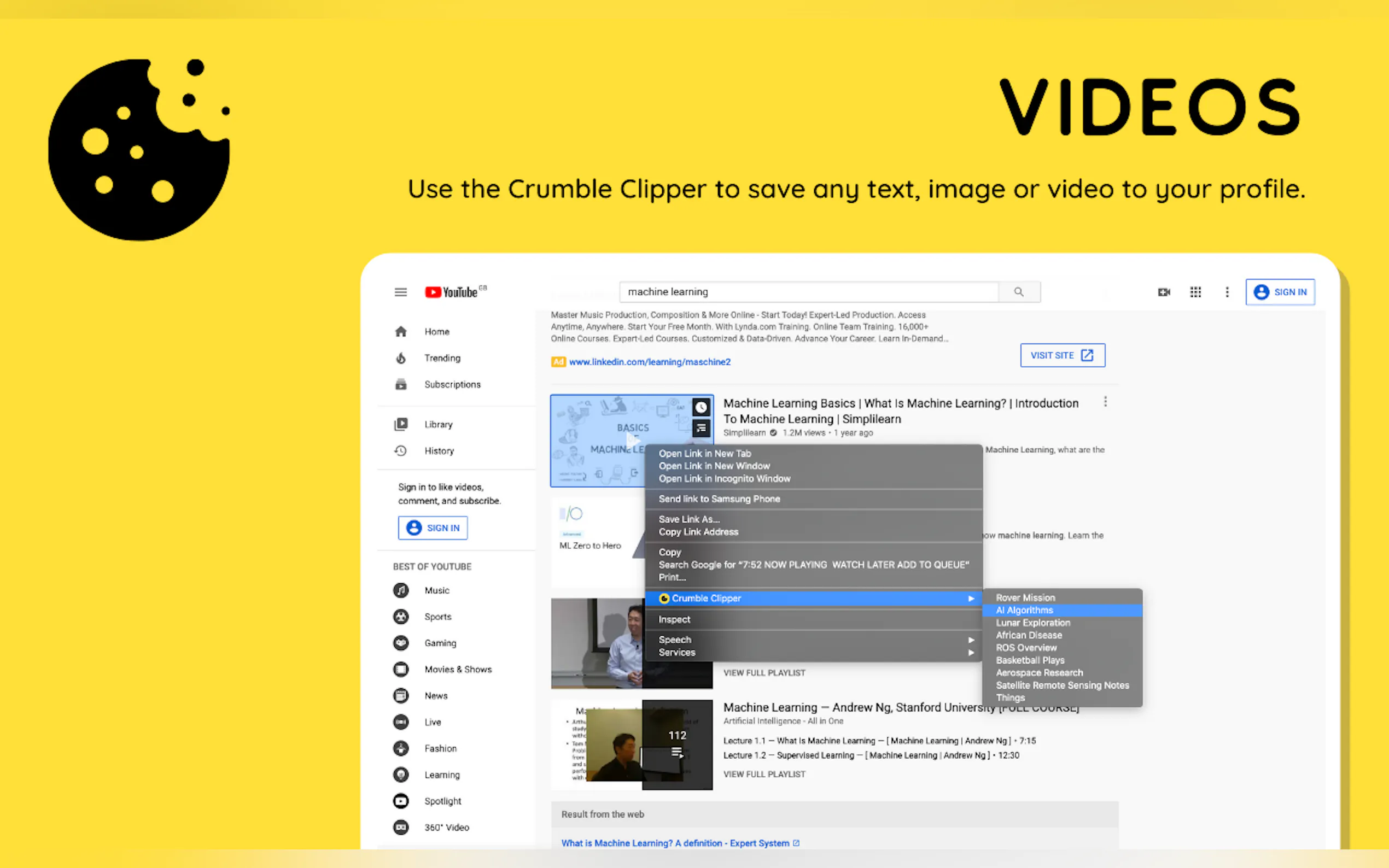Viewport: 1389px width, 868px height.
Task: Click the Spotlight icon in sidebar
Action: 401,801
